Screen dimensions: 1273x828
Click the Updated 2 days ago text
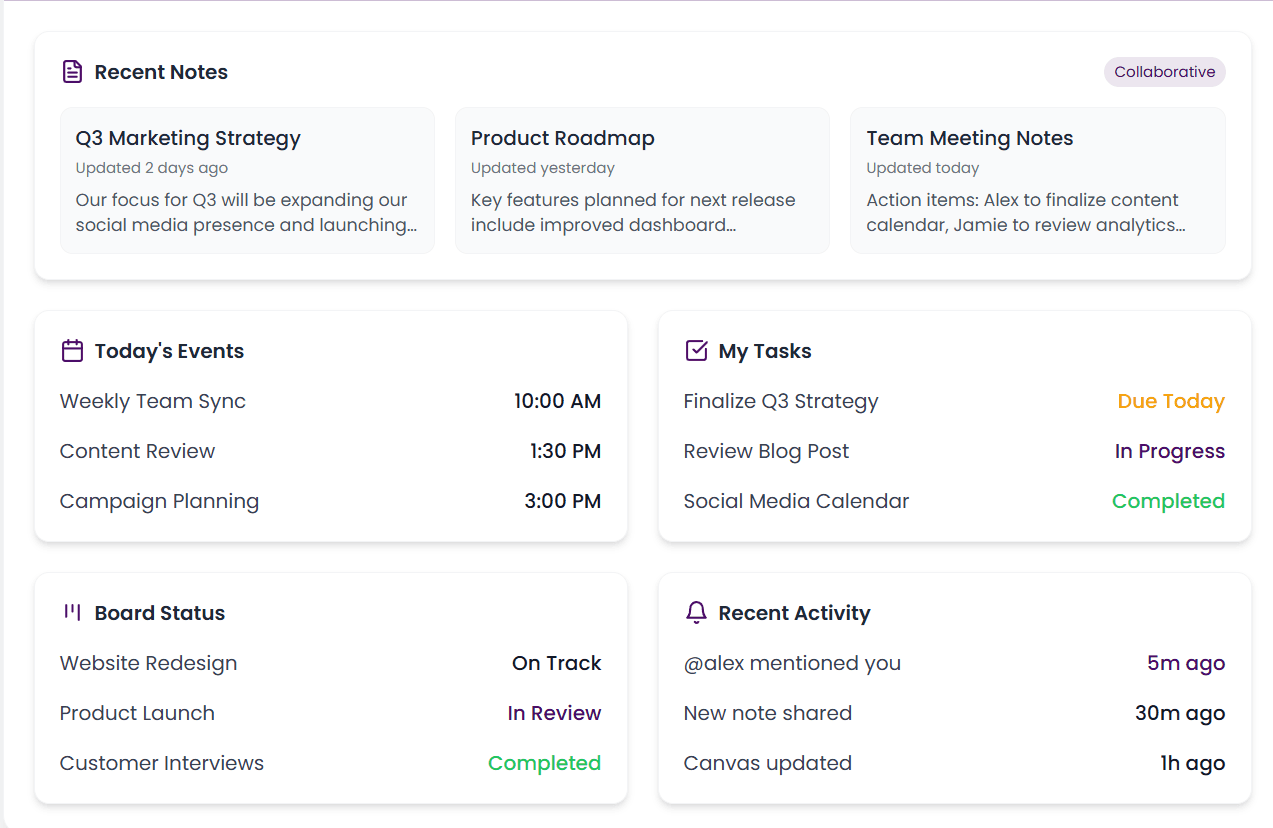(152, 168)
